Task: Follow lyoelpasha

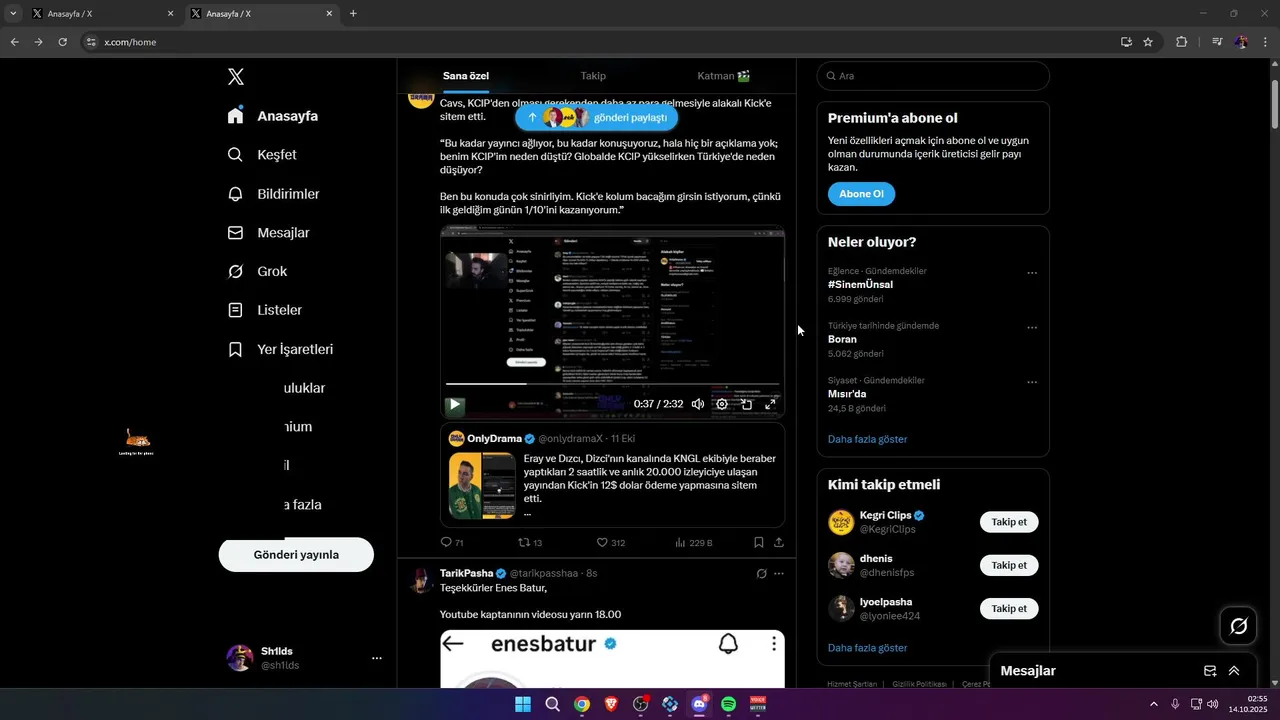Action: [x=1009, y=608]
